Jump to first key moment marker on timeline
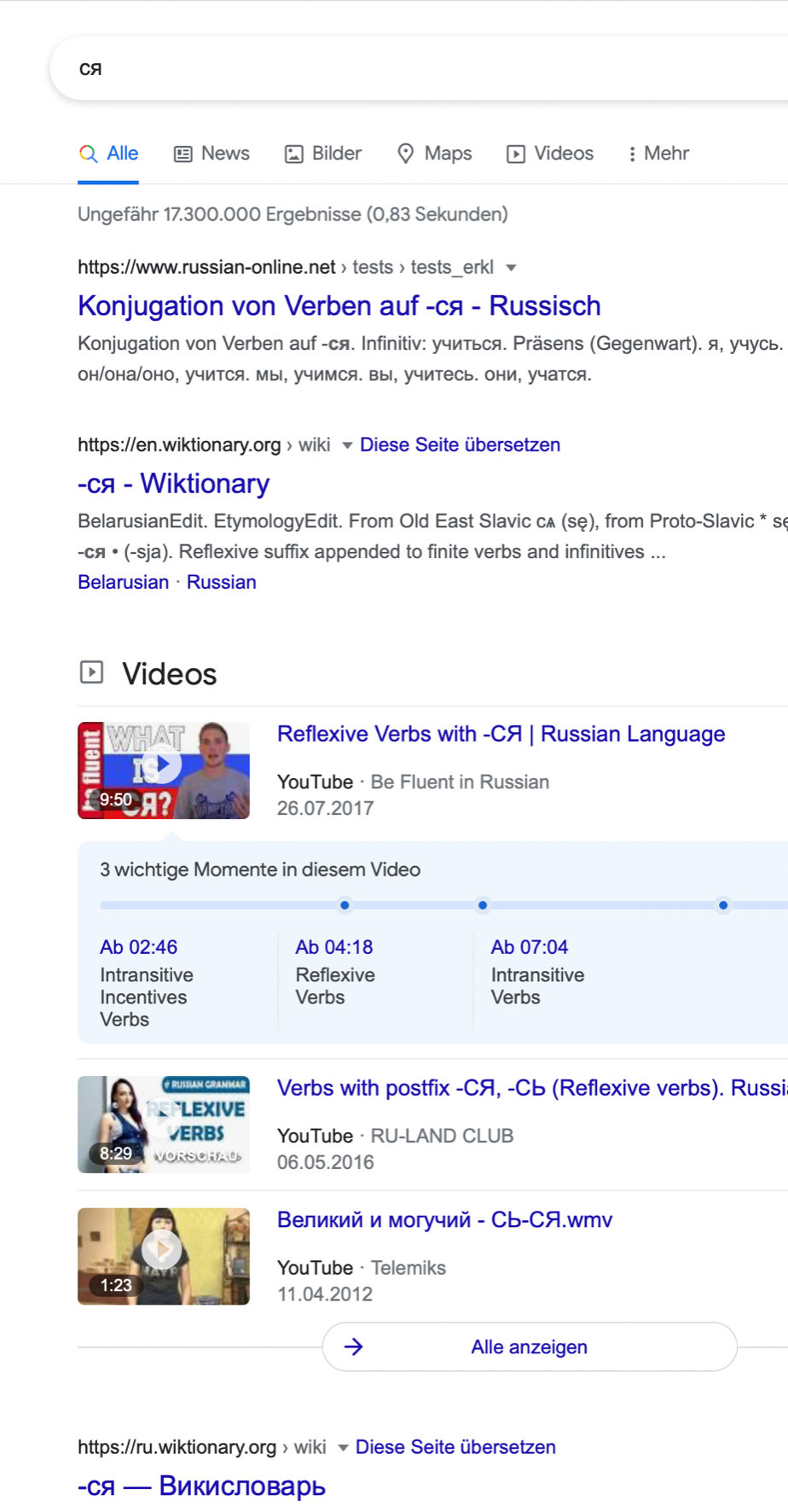Image resolution: width=788 pixels, height=1512 pixels. pos(345,904)
